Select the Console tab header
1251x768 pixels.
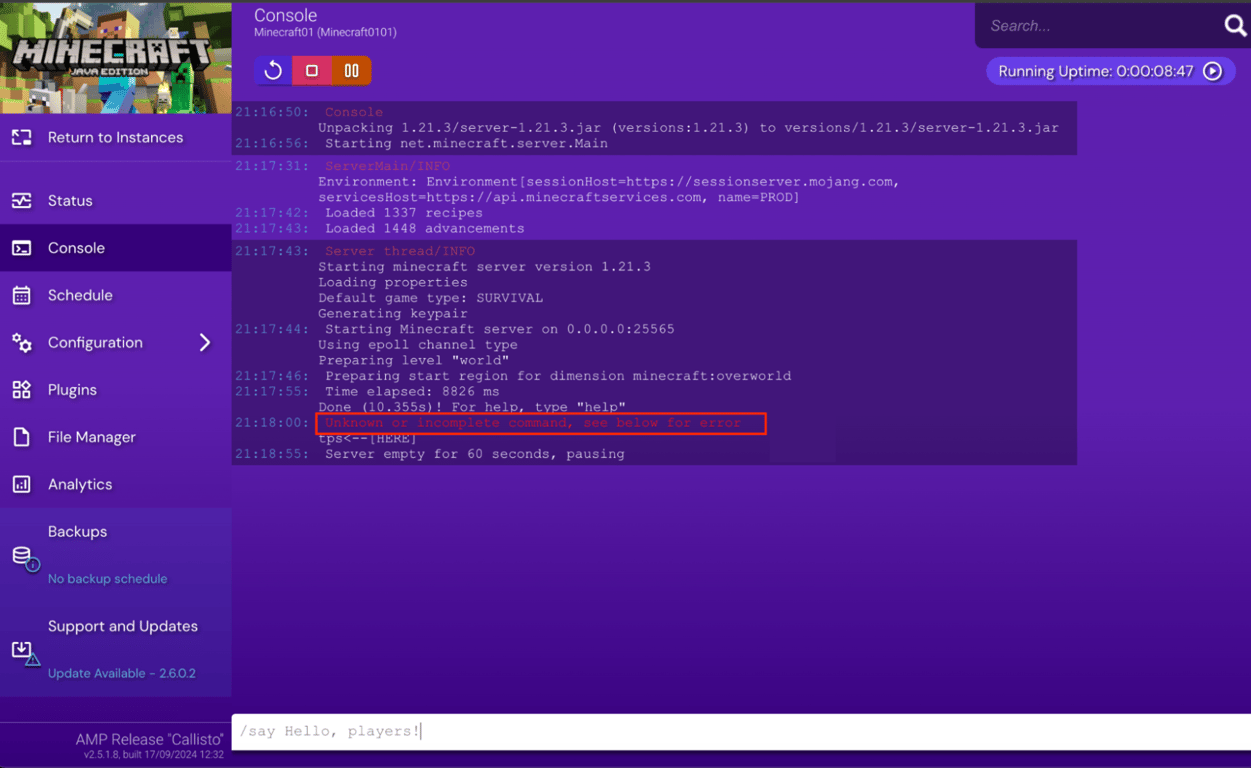(285, 15)
